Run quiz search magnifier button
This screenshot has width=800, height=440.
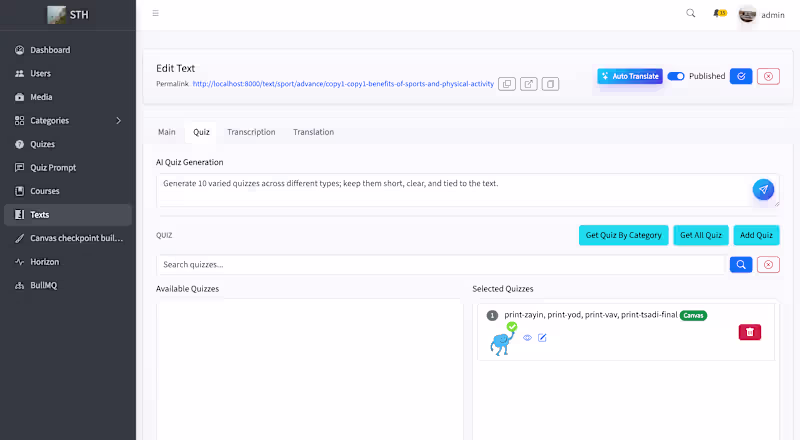741,264
